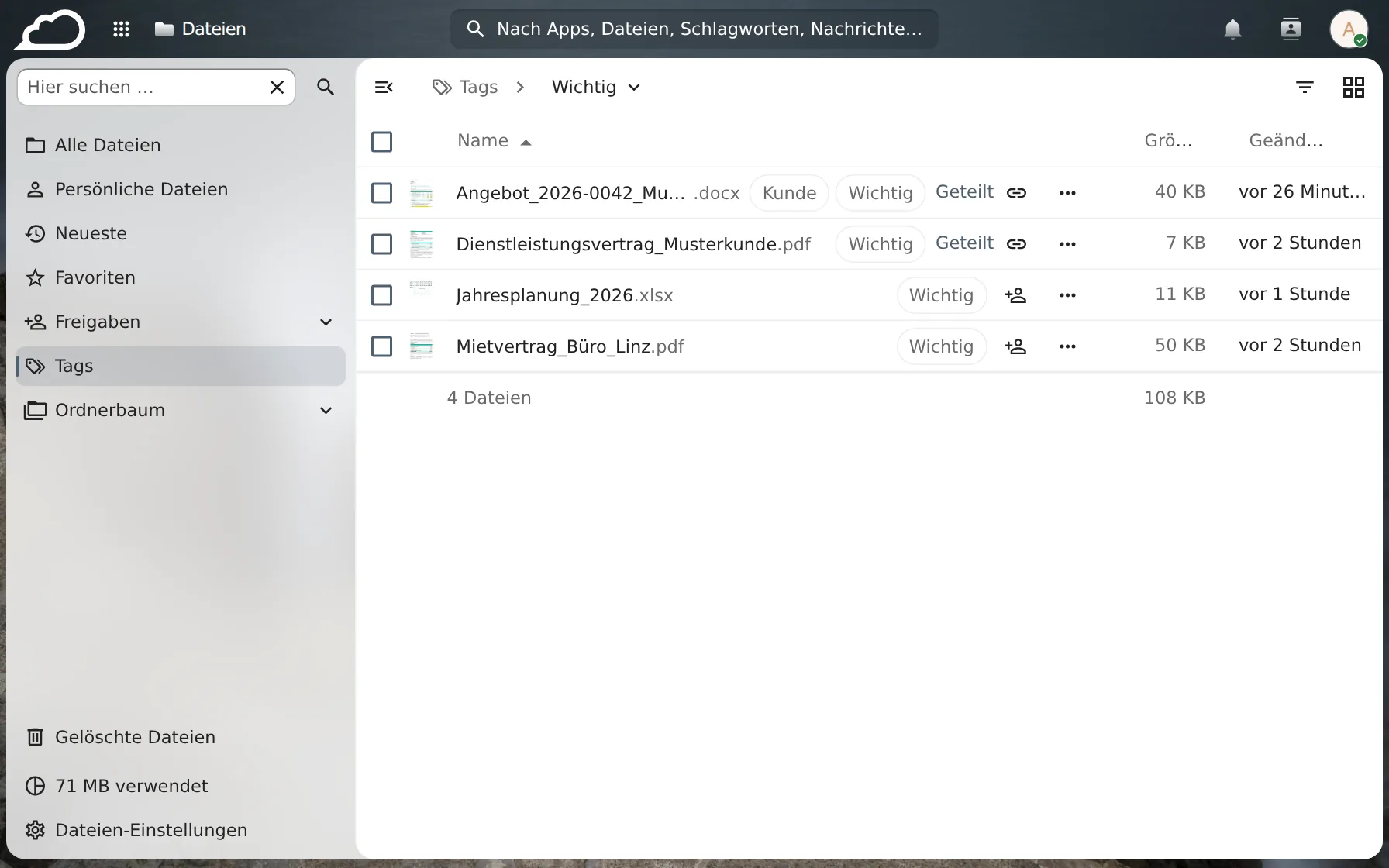The height and width of the screenshot is (868, 1389).
Task: Go to Alle Dateien
Action: (181, 146)
